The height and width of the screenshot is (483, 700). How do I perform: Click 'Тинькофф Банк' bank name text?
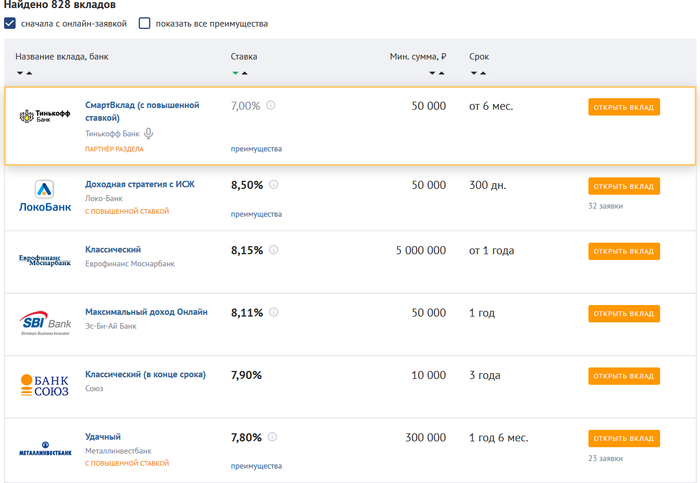[x=112, y=133]
